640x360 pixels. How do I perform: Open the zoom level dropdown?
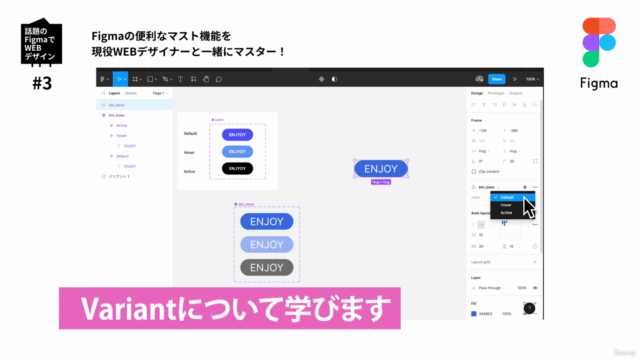coord(533,79)
